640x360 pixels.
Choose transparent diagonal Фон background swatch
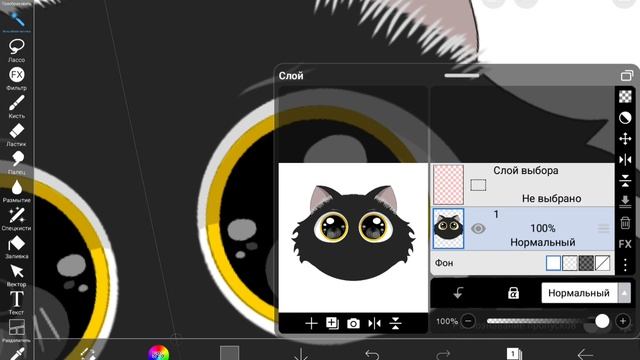coord(602,263)
